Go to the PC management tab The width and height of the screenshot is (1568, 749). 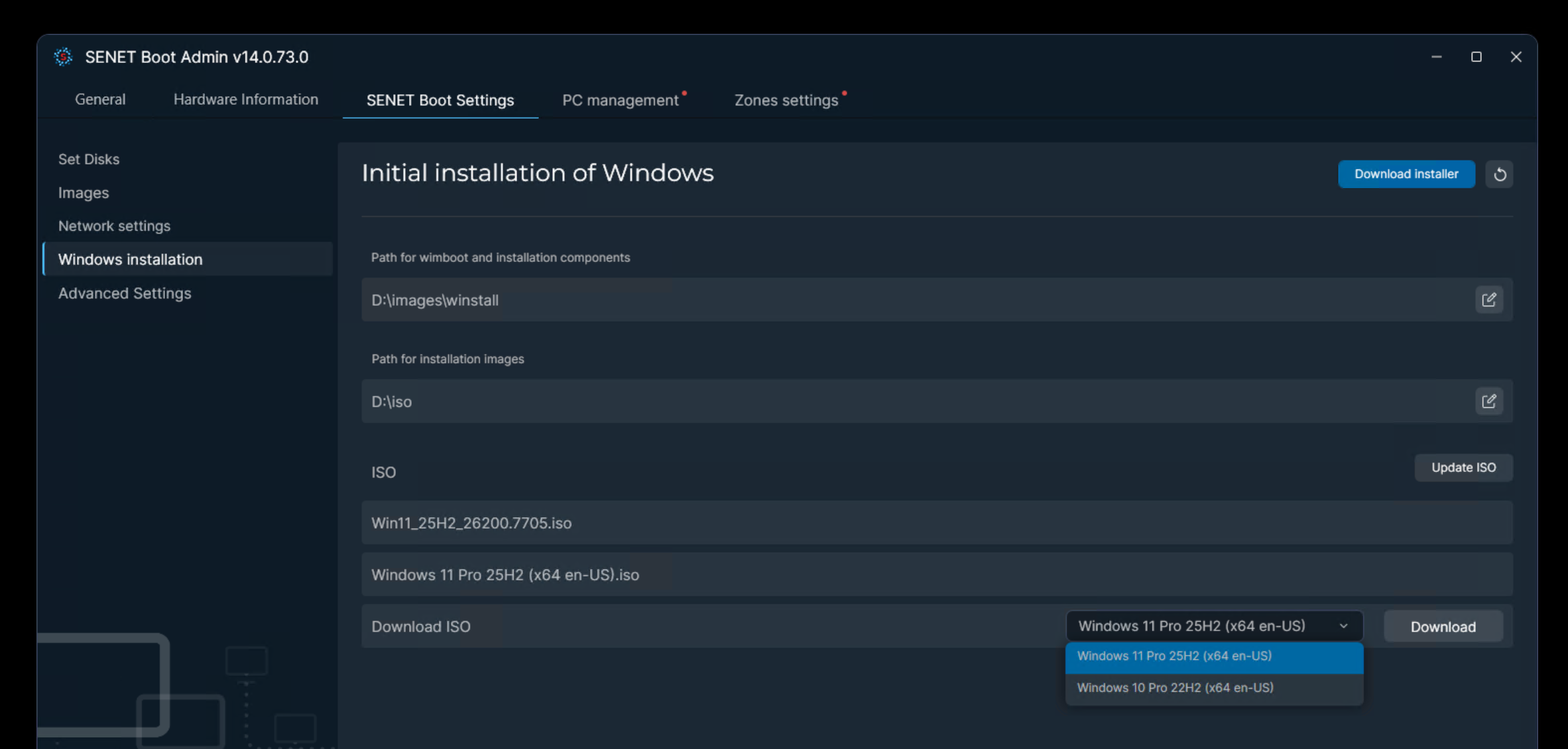(621, 100)
